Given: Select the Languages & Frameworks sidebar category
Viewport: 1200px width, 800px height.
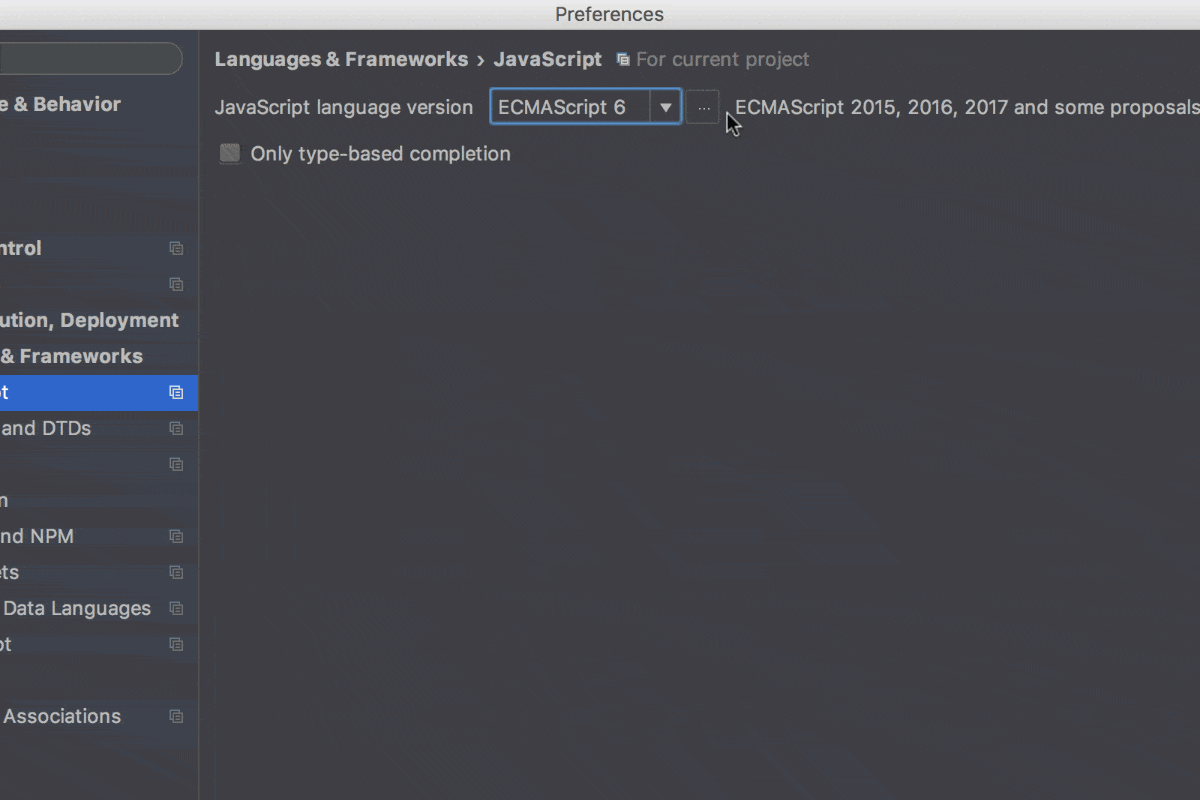Looking at the screenshot, I should pos(71,356).
